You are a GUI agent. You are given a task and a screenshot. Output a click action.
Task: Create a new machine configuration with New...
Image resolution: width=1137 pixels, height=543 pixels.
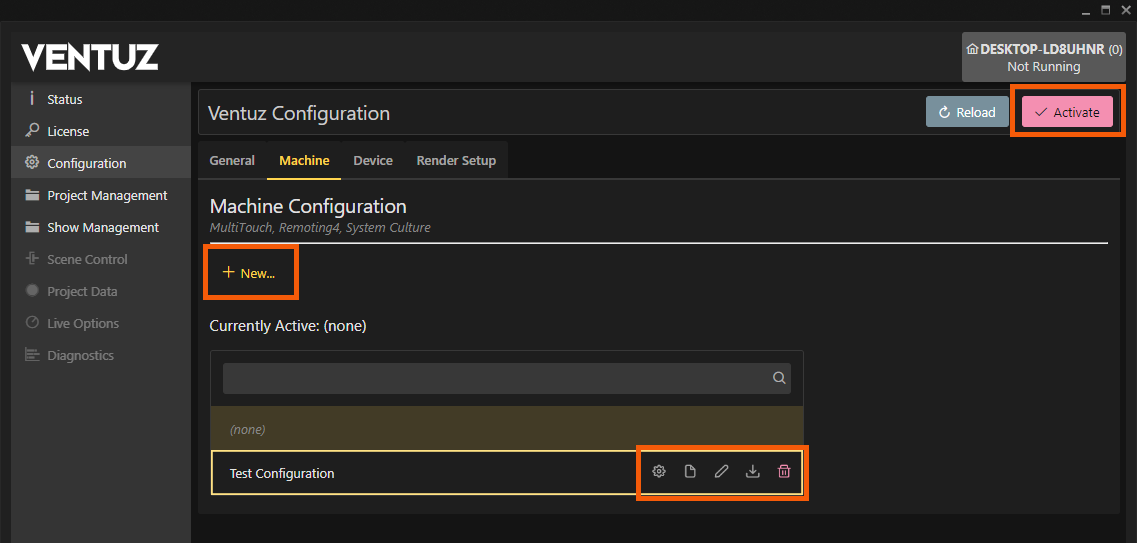[249, 273]
